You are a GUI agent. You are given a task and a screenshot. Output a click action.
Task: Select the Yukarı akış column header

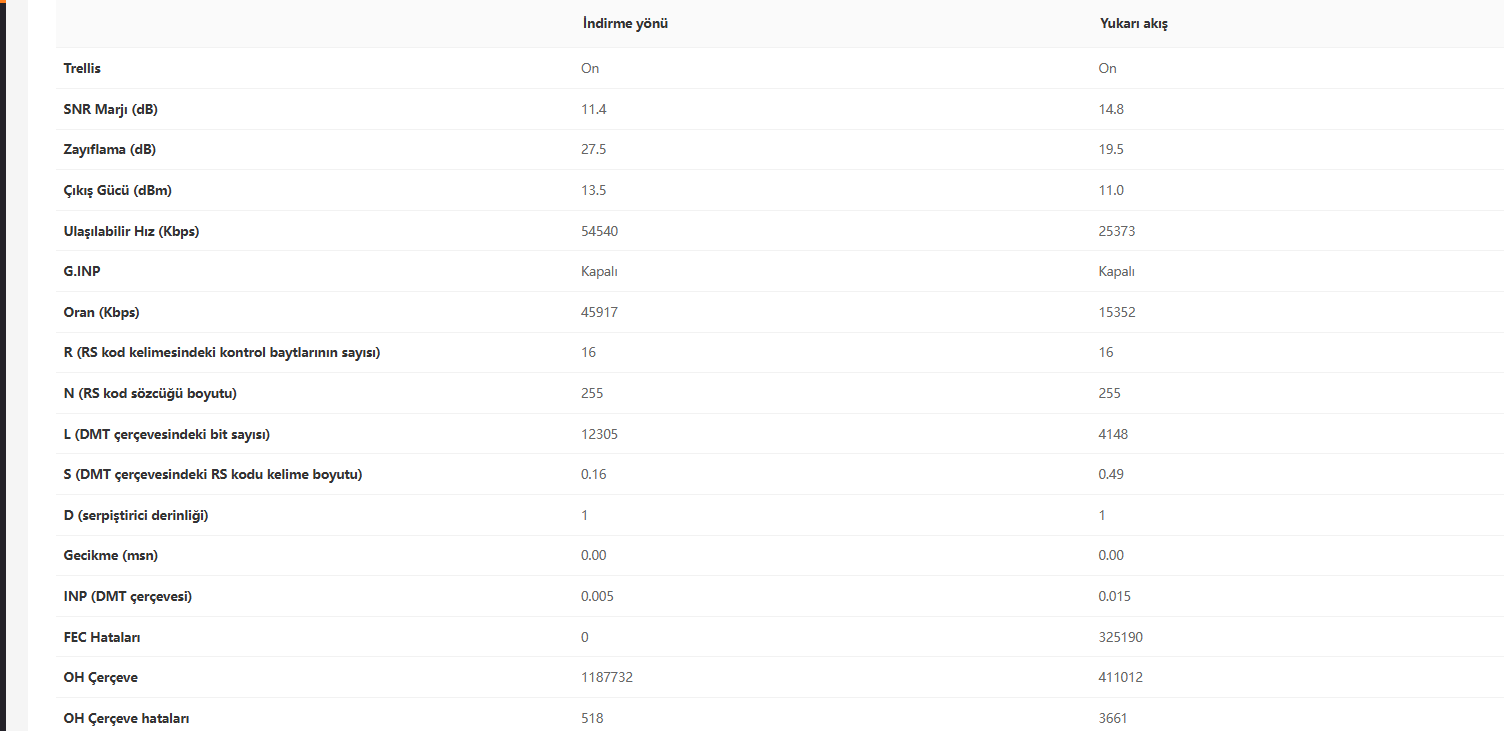1134,23
